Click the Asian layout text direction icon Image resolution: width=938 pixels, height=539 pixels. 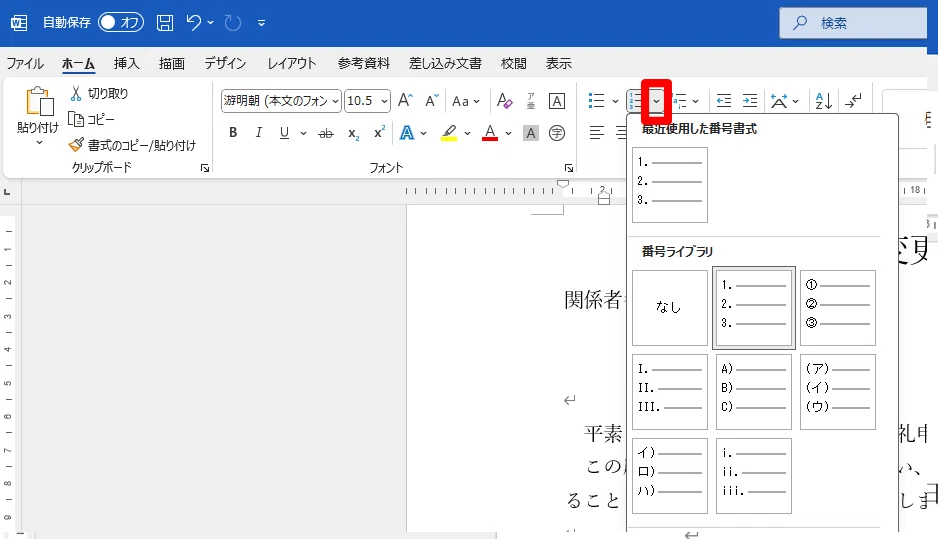tap(779, 101)
